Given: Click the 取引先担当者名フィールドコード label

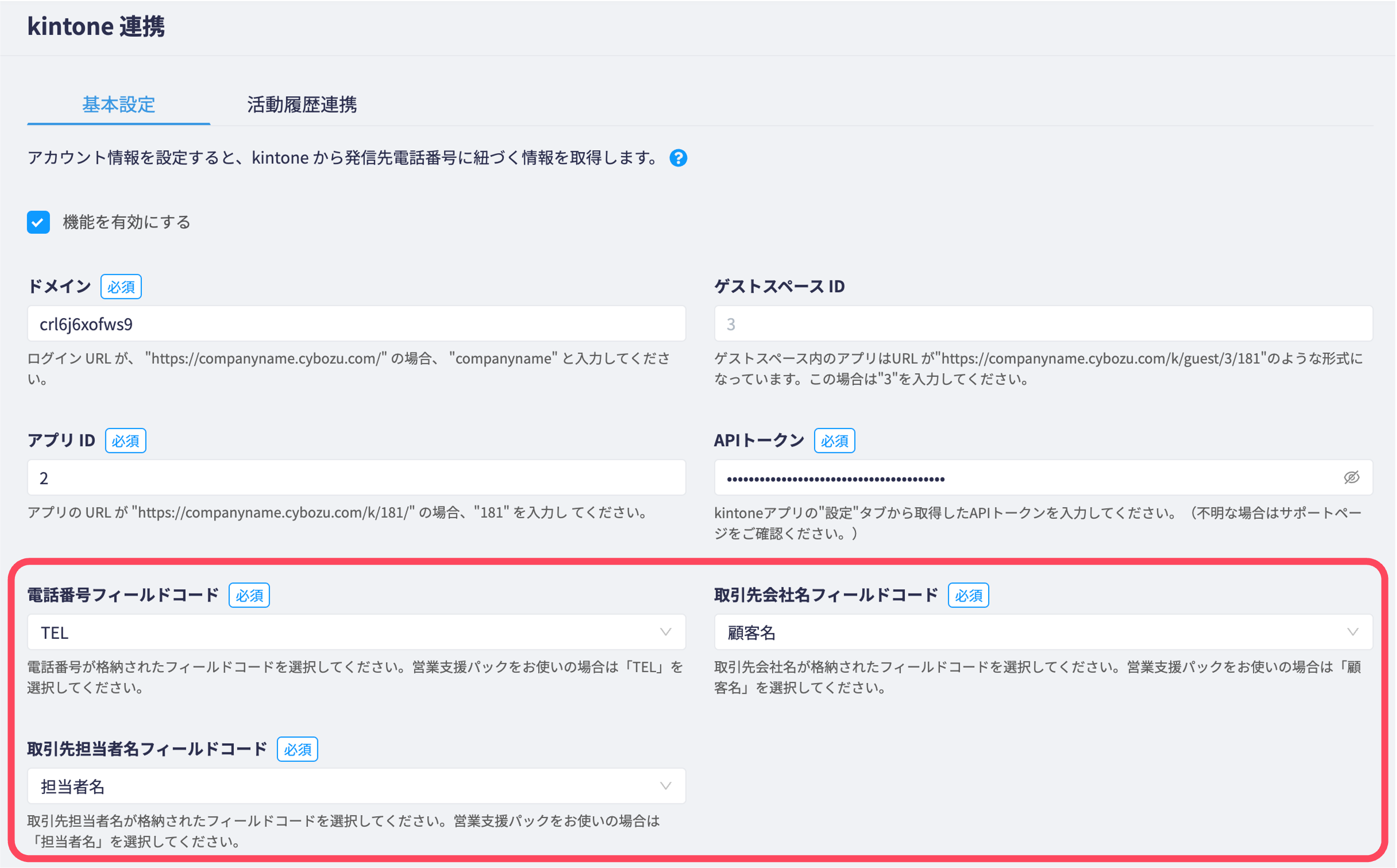Looking at the screenshot, I should (147, 749).
